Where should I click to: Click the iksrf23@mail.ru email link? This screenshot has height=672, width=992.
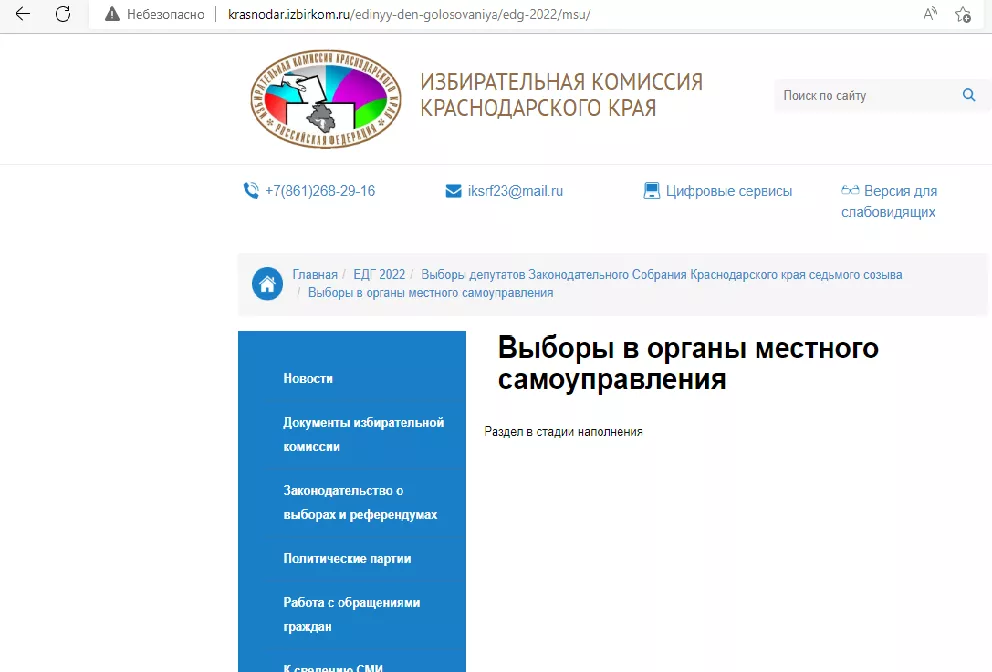(x=514, y=191)
